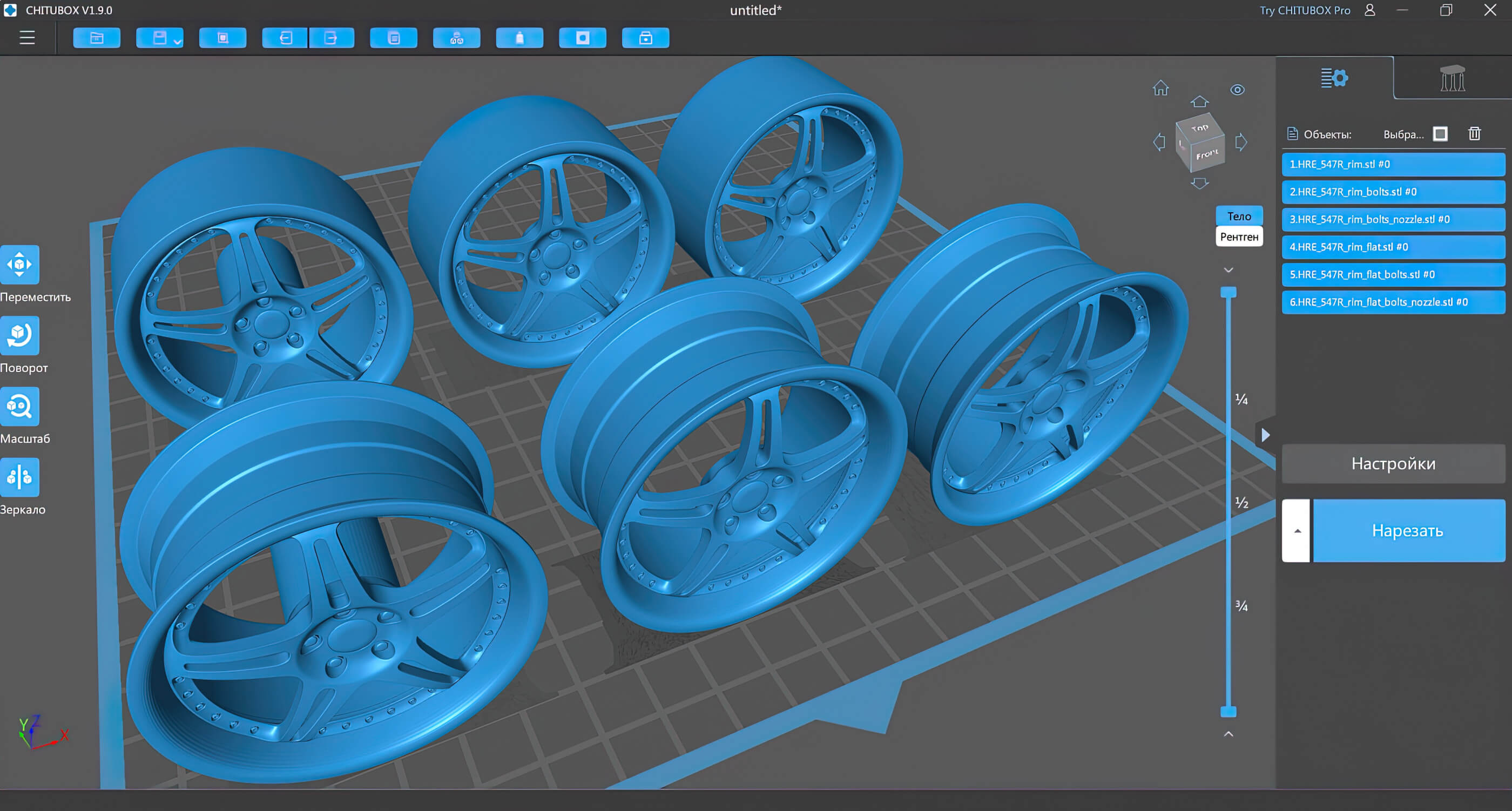This screenshot has width=1512, height=811.
Task: Click the up chevron below layer slider
Action: [1228, 734]
